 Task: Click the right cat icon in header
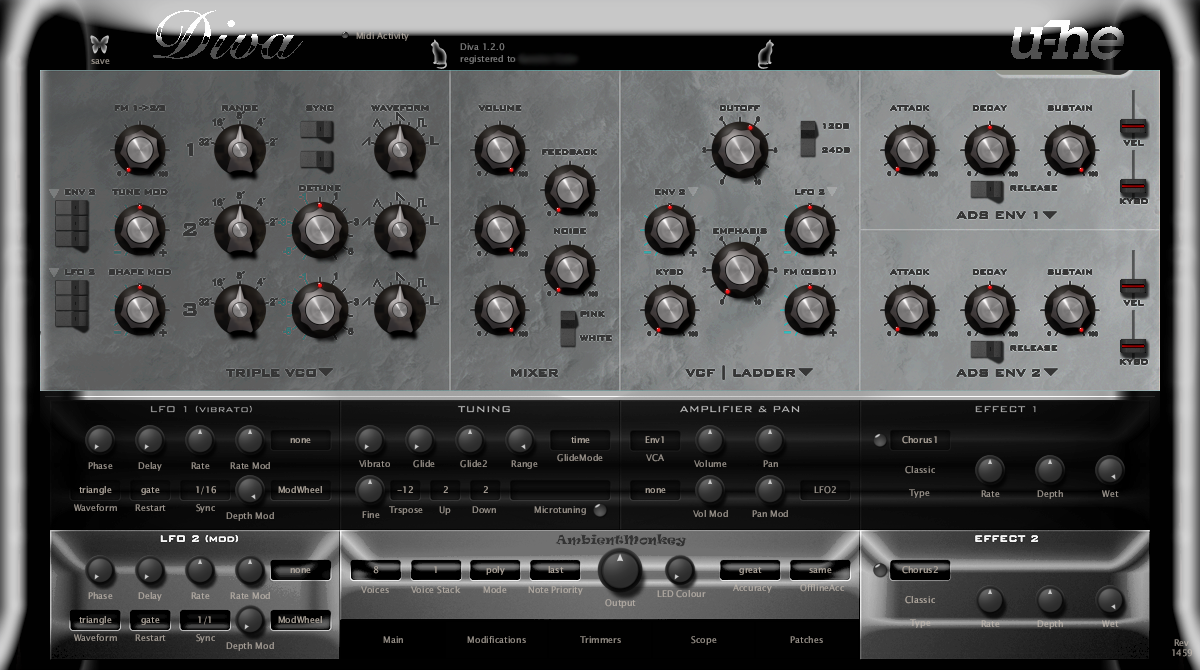[766, 53]
